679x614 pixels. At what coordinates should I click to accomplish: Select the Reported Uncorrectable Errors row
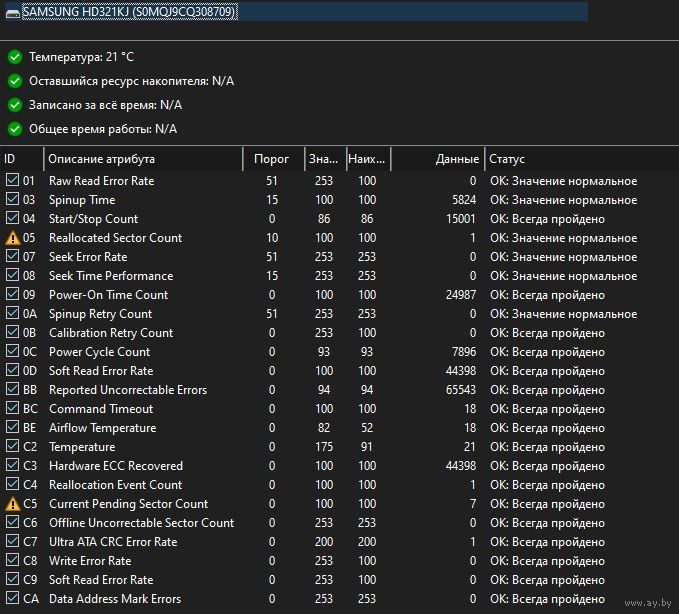click(128, 390)
